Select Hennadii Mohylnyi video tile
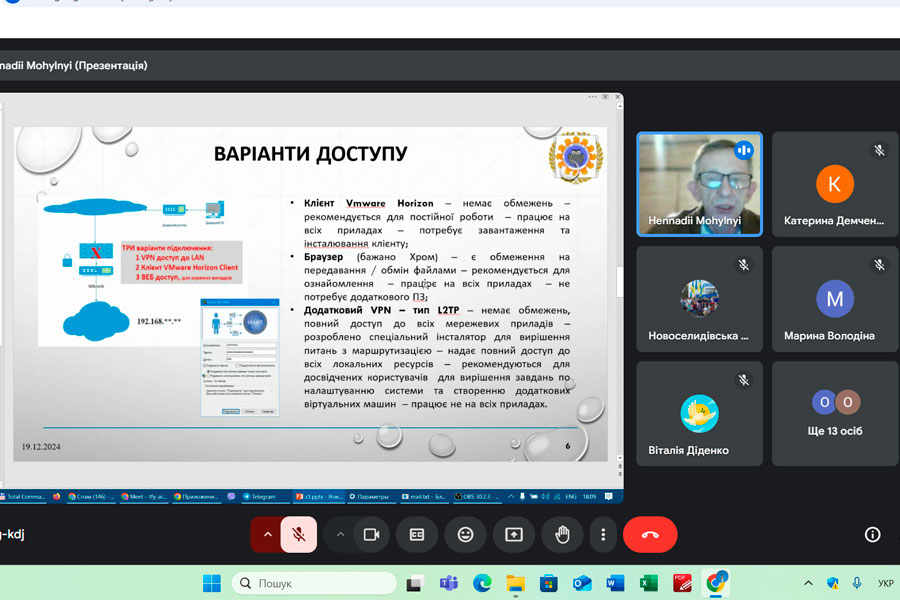Screen dimensions: 900x600 pyautogui.click(x=699, y=184)
